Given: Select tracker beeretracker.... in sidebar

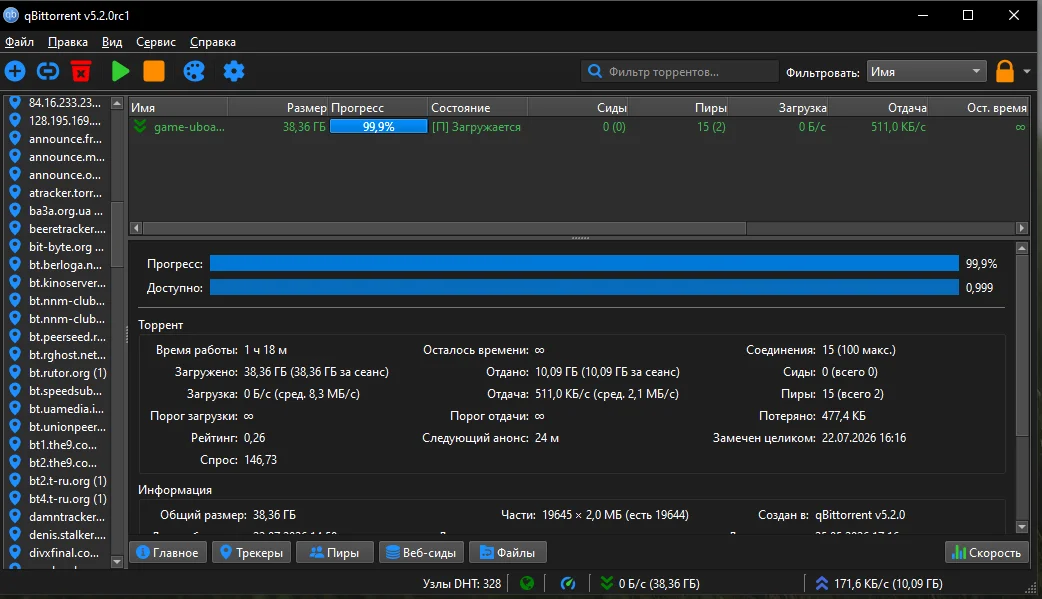Looking at the screenshot, I should [x=57, y=228].
